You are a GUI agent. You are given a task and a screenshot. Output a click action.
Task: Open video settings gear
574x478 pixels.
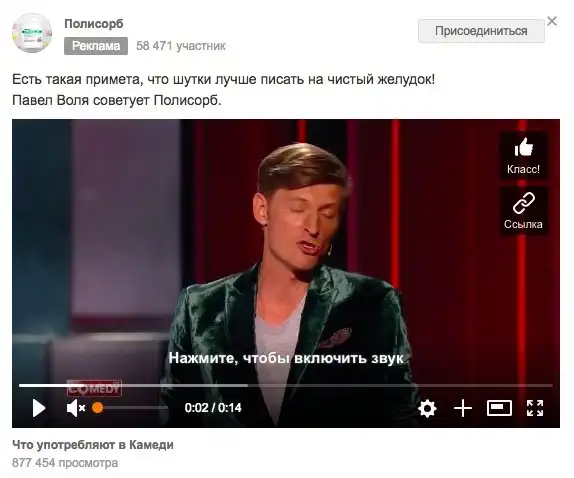[427, 408]
